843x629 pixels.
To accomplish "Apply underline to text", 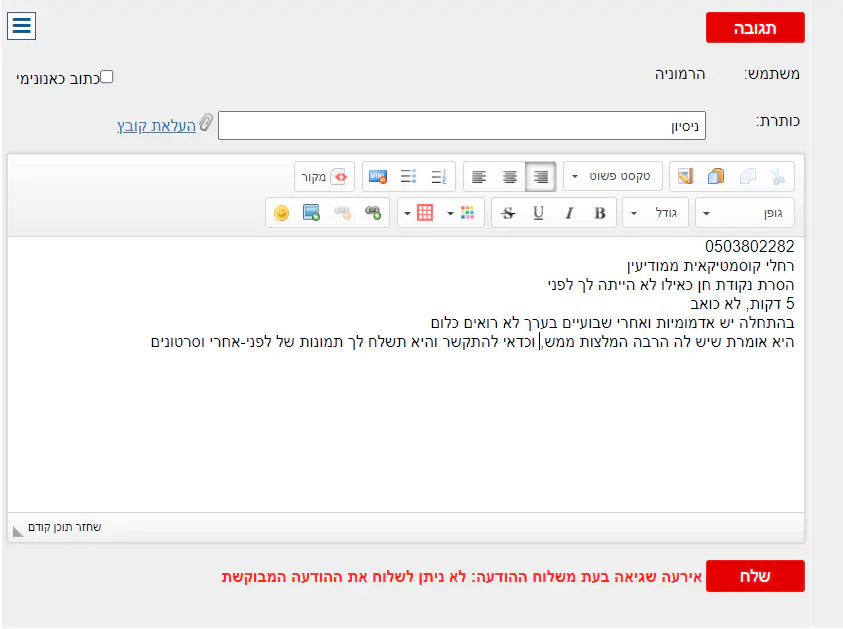I will [539, 213].
